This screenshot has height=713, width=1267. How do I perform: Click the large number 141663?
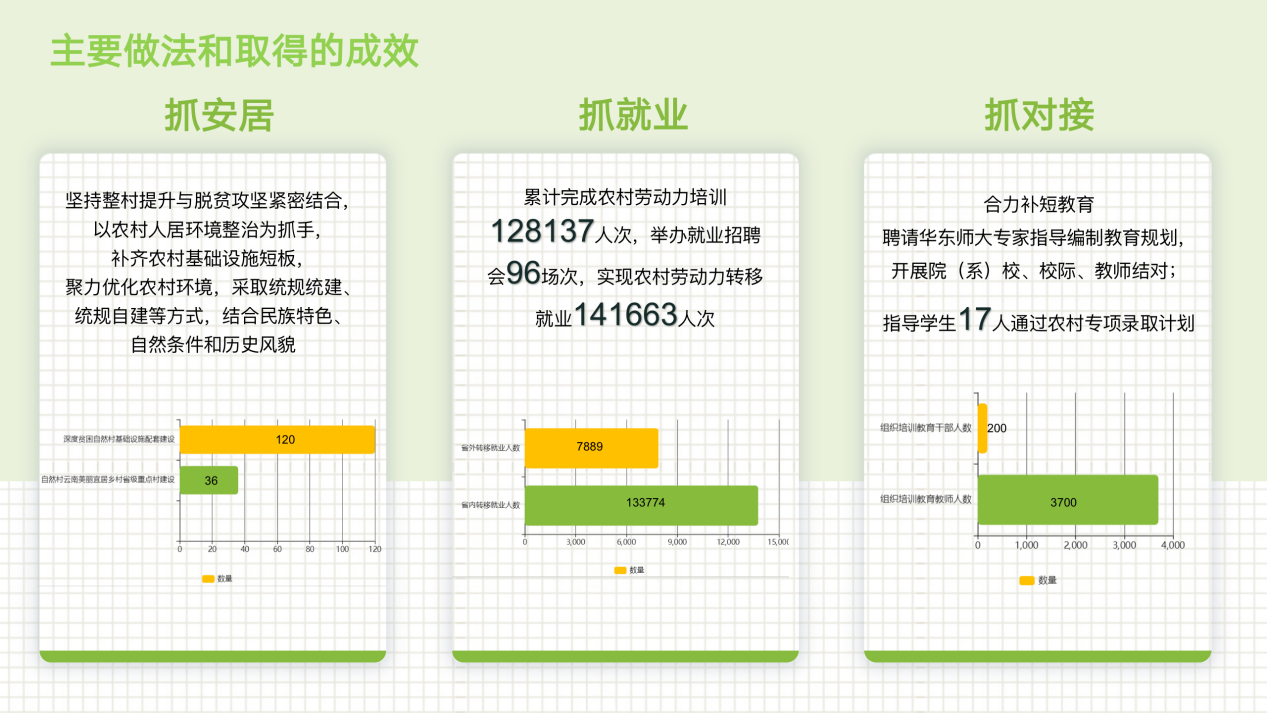tap(626, 315)
